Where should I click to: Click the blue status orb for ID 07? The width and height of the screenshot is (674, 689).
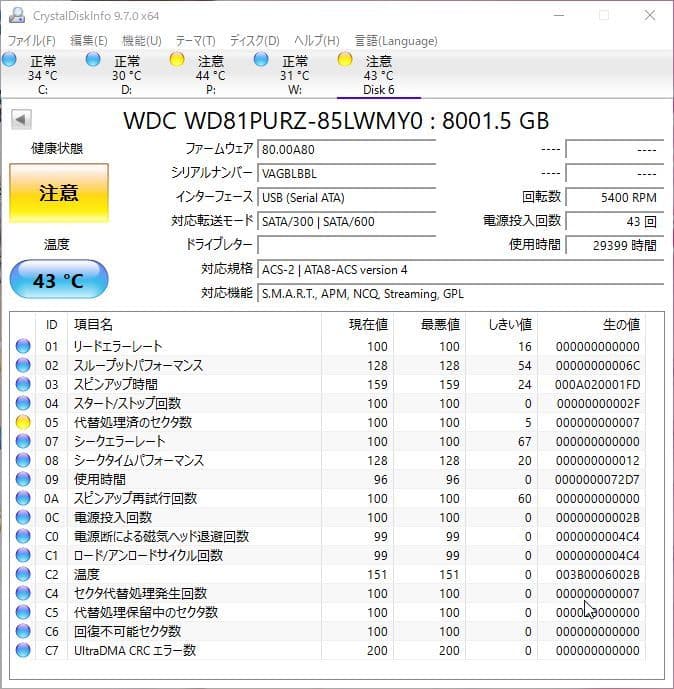pyautogui.click(x=23, y=441)
